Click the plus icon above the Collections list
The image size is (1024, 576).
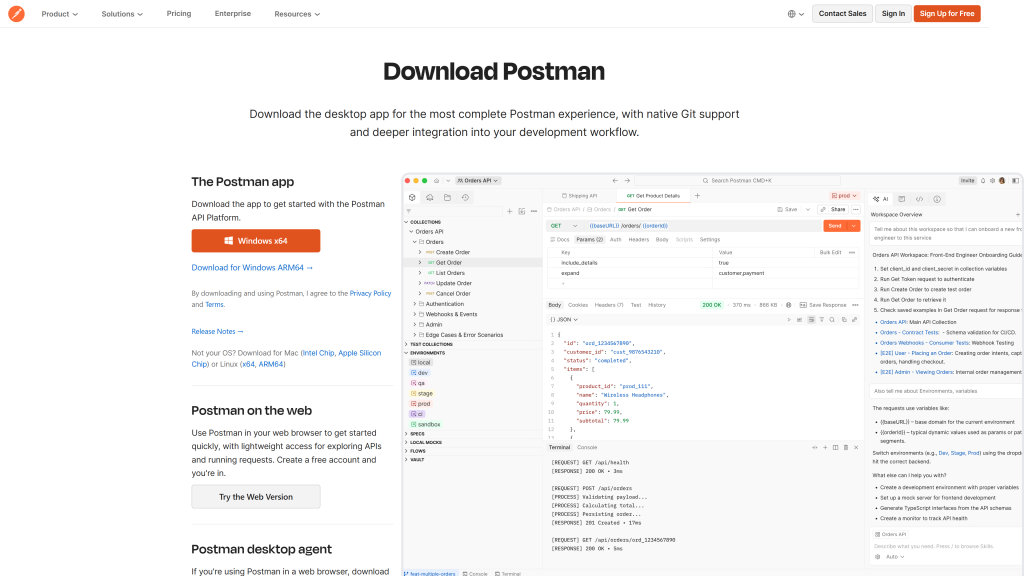(509, 211)
